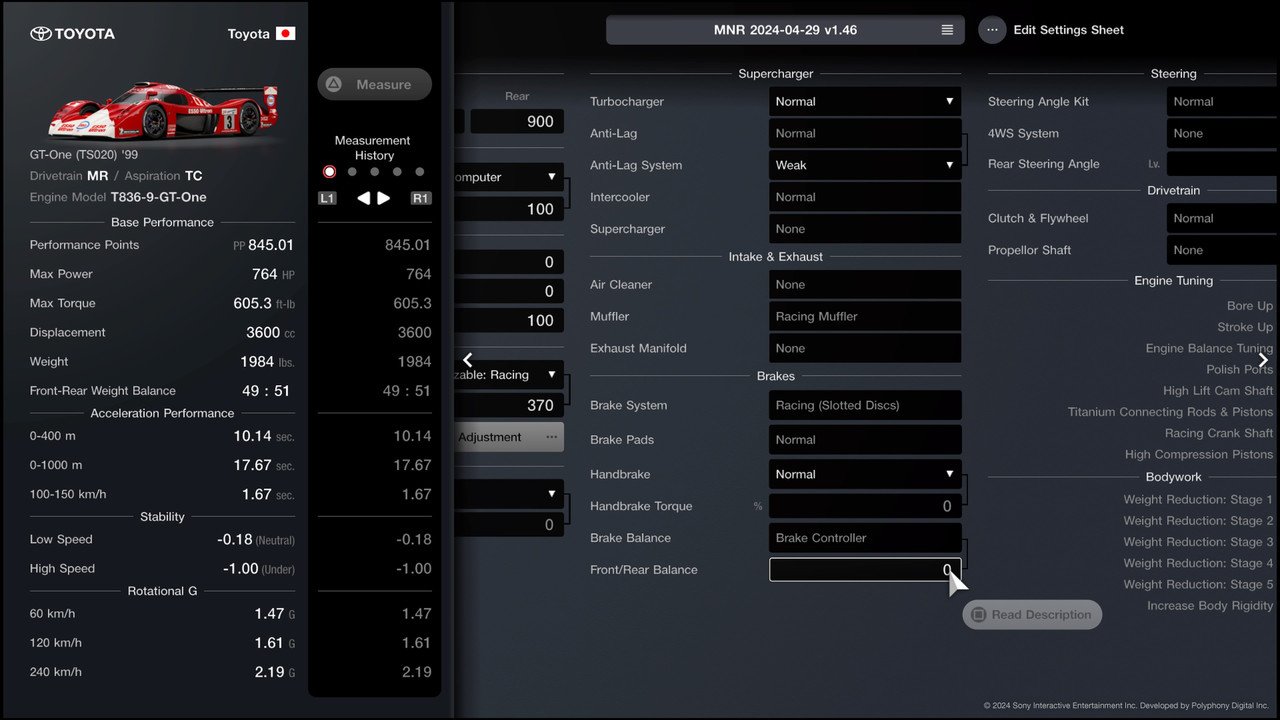Click the Brake Pads Normal field
Screen dimensions: 1280x720
pyautogui.click(x=865, y=439)
